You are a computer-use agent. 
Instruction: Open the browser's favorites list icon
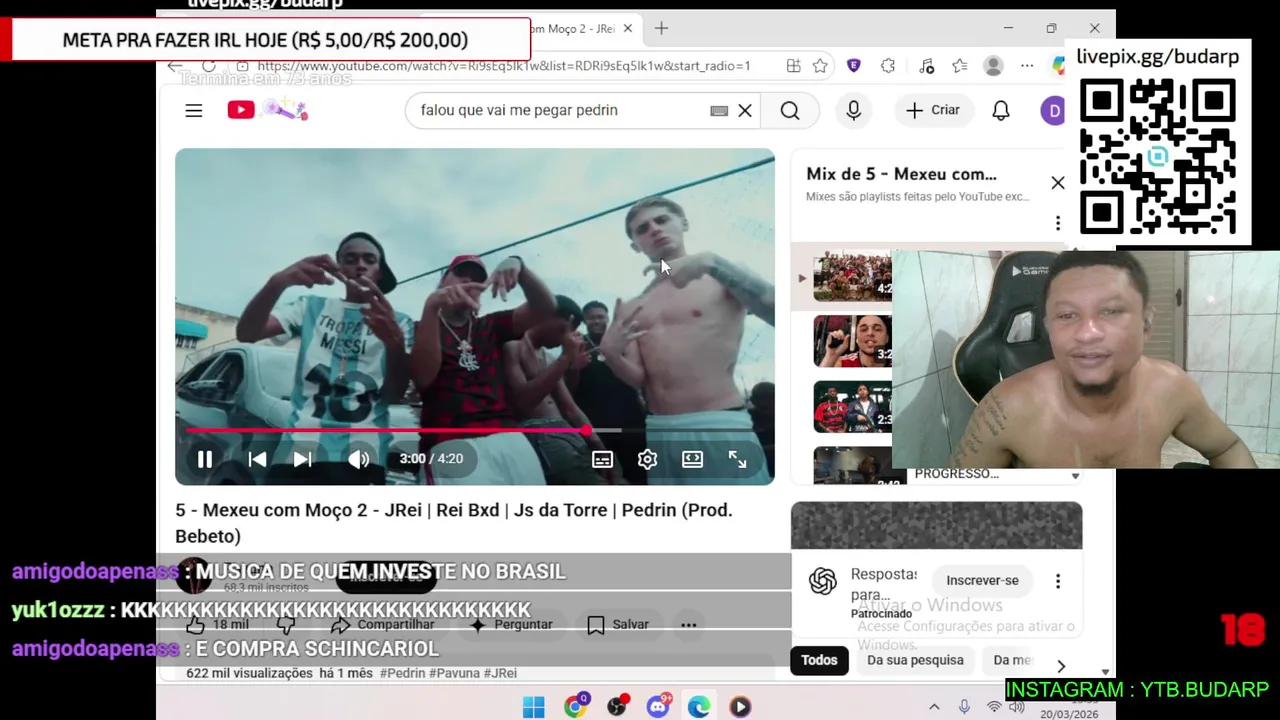coord(960,66)
